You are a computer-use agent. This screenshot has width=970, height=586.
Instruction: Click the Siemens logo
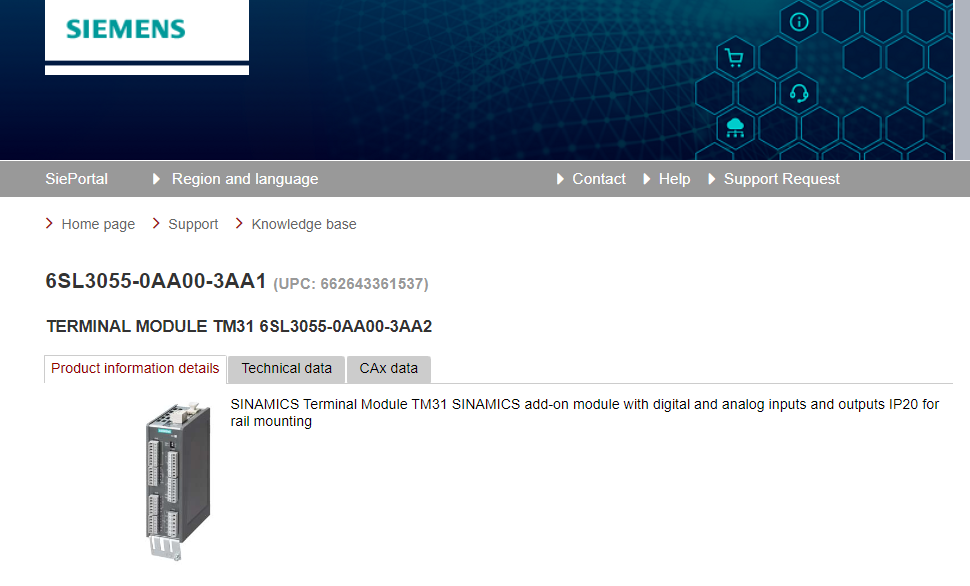click(x=126, y=29)
